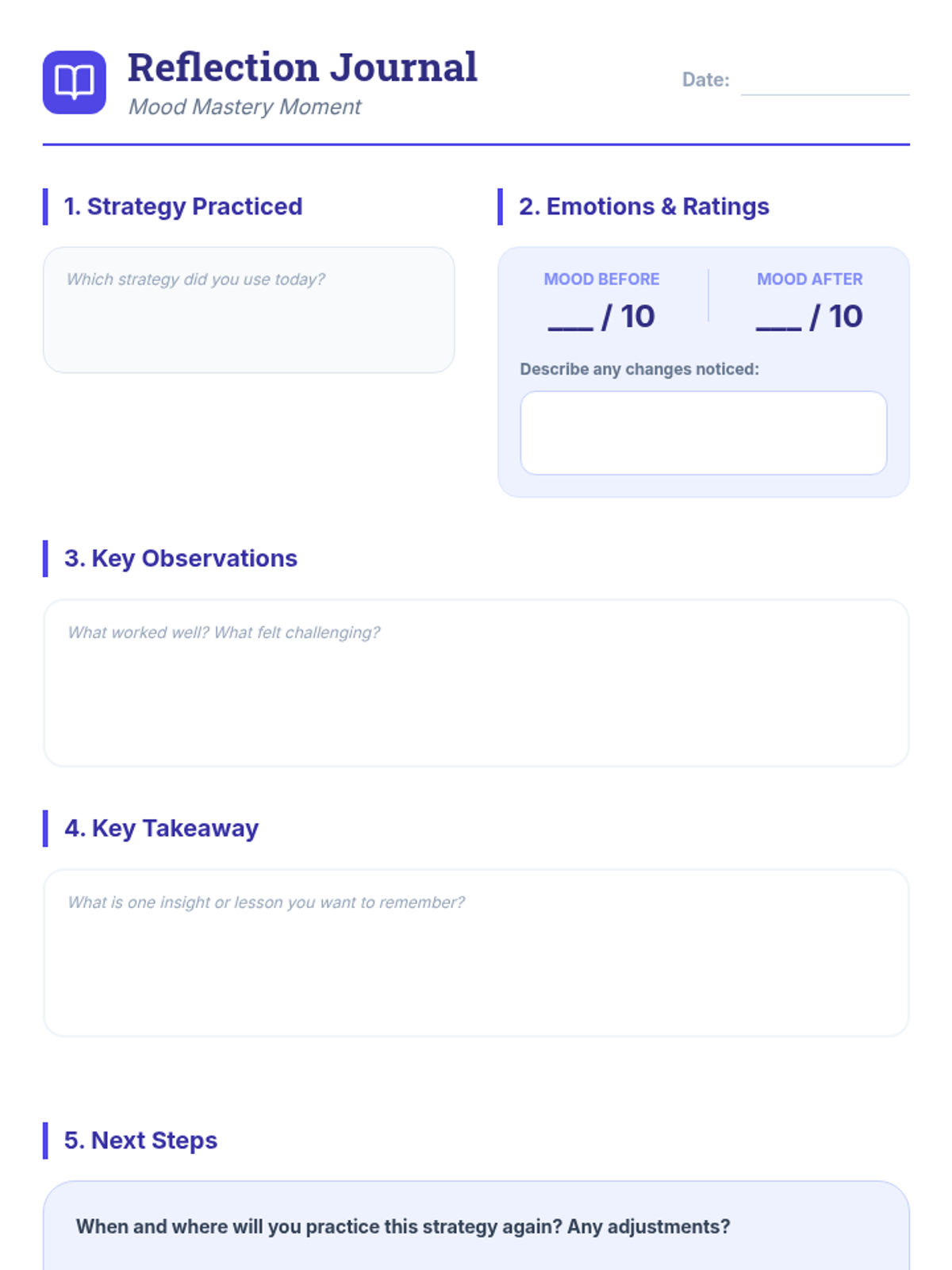The width and height of the screenshot is (952, 1270).
Task: Click the 'Date:' label
Action: pyautogui.click(x=705, y=80)
